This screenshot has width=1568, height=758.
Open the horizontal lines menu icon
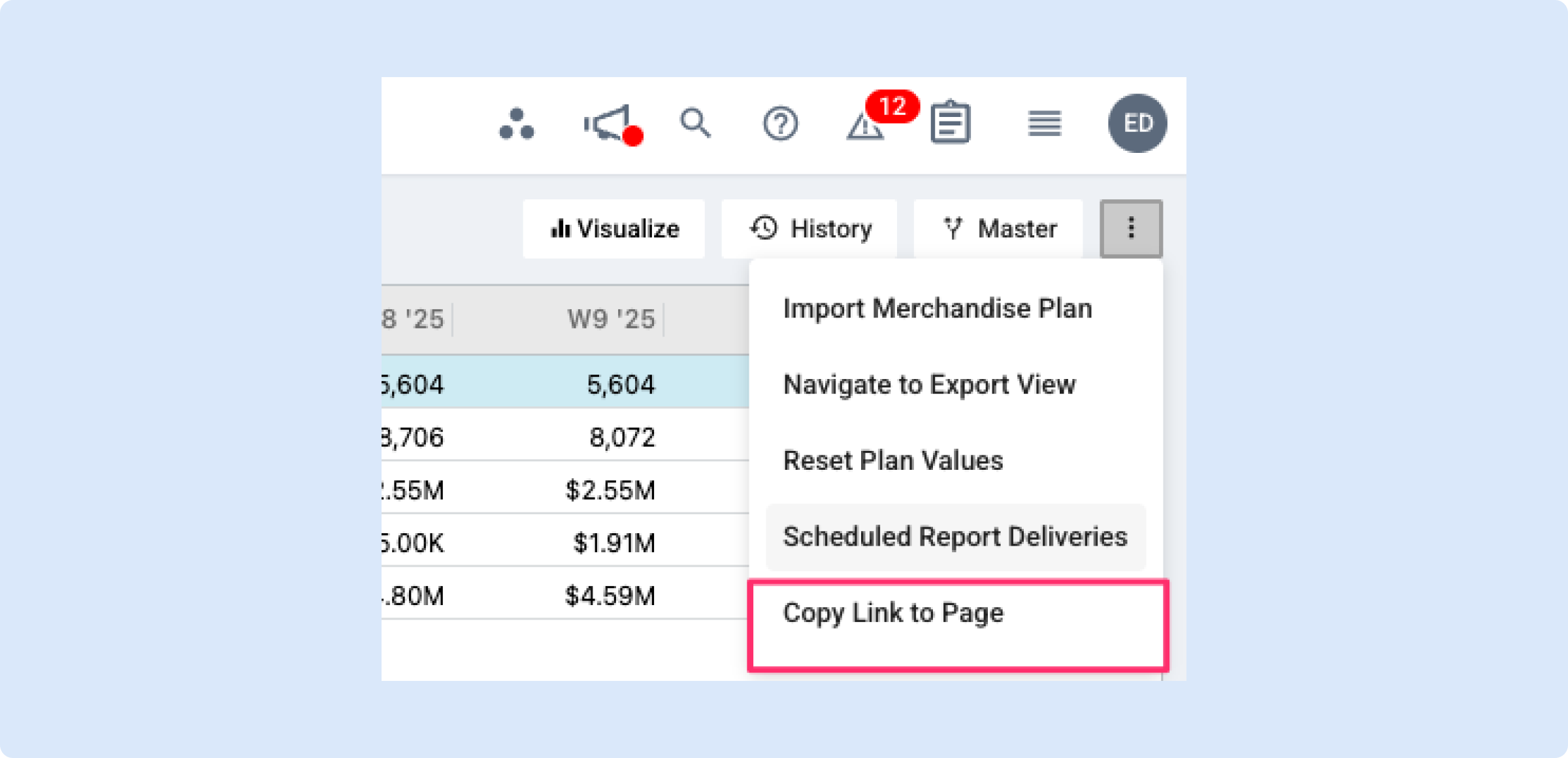coord(1044,123)
